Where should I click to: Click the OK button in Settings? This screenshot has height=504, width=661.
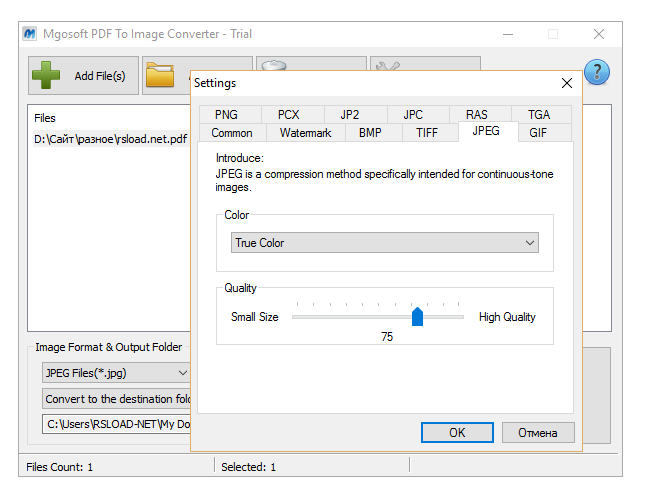pos(457,433)
